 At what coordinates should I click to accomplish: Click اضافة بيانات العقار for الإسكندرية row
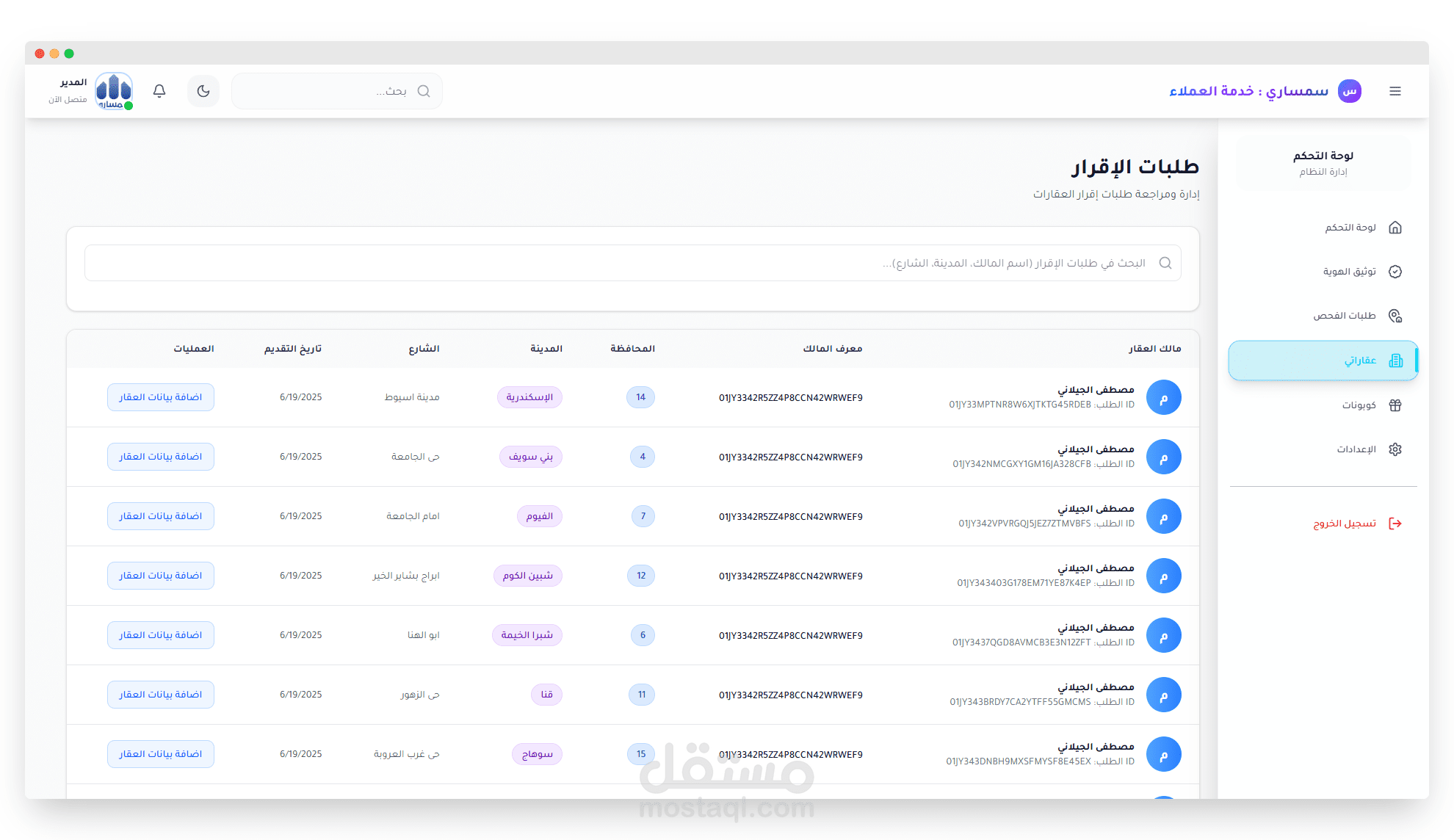point(160,397)
